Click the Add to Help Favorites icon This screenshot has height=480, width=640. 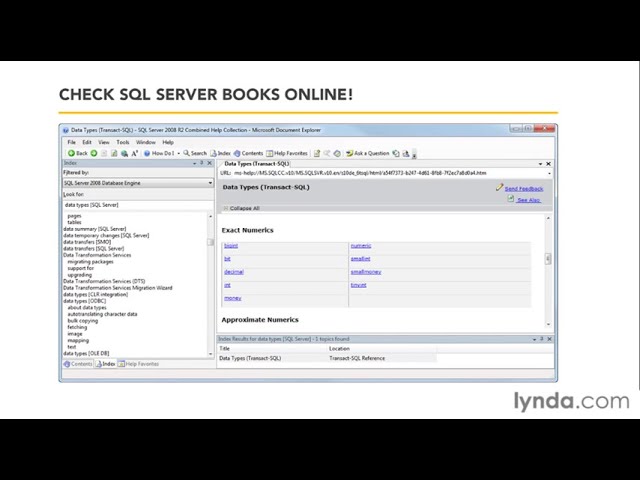pyautogui.click(x=317, y=153)
